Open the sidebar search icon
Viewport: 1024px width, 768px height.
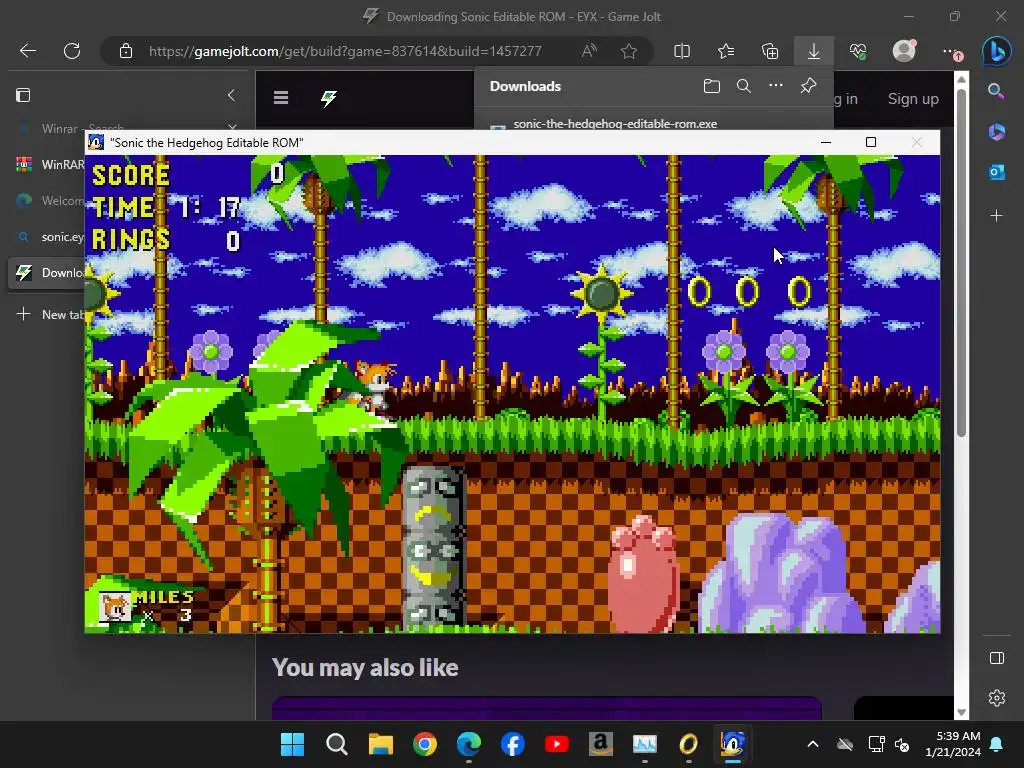tap(996, 91)
